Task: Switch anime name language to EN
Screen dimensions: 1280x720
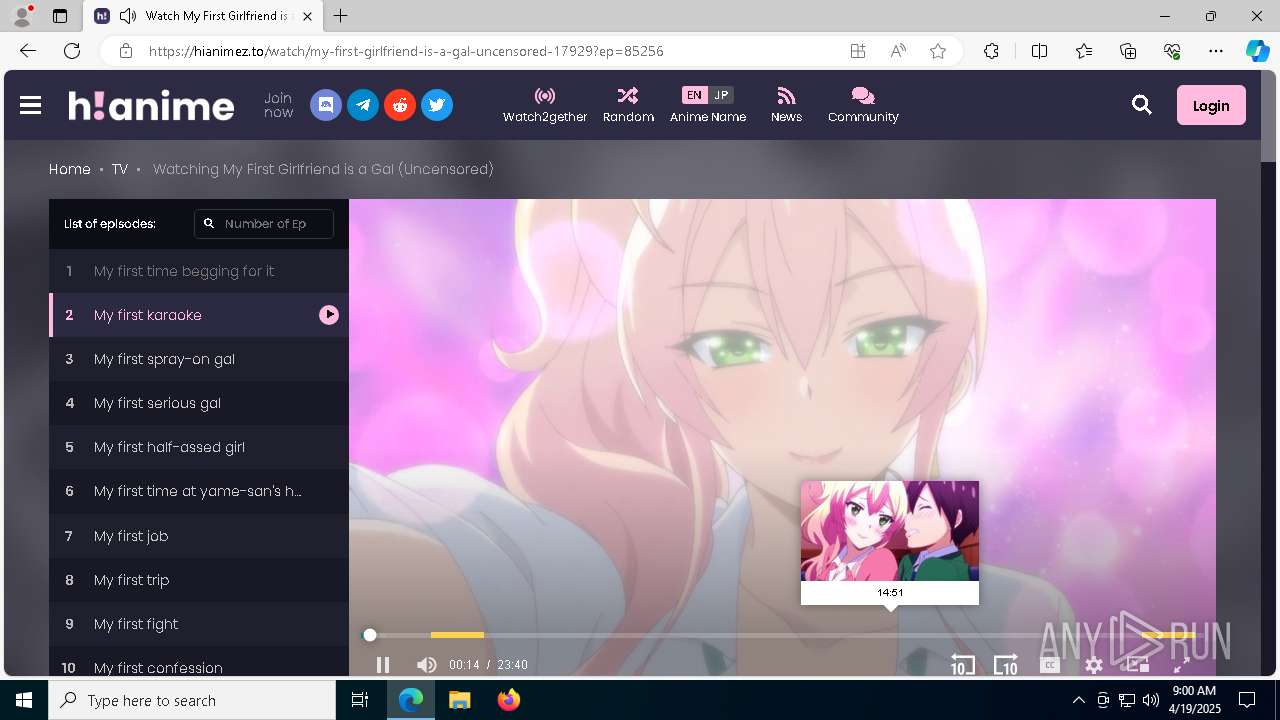Action: click(694, 95)
